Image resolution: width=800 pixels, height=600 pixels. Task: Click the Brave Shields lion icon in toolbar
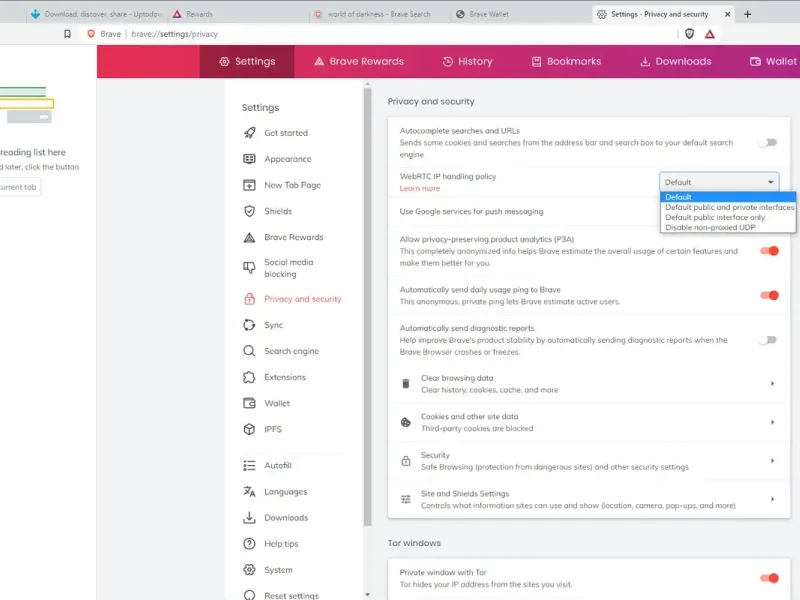pos(689,34)
